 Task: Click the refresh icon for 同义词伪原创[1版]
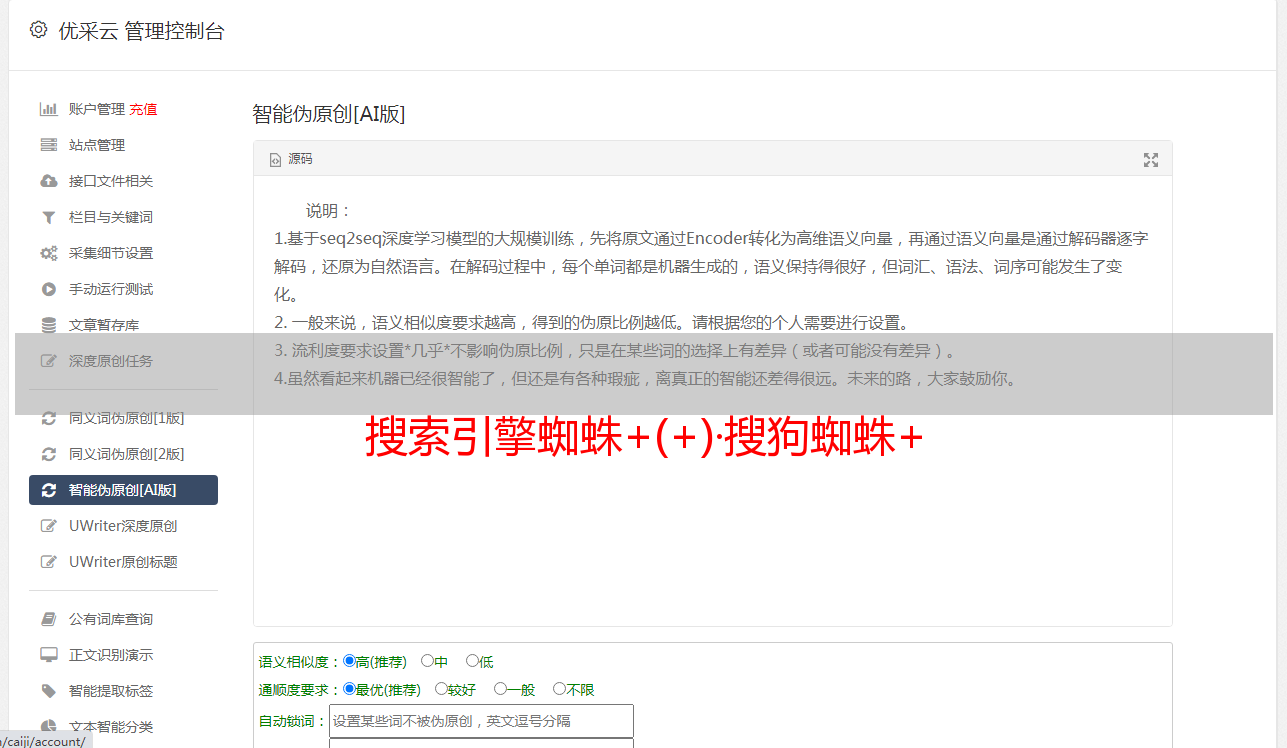click(x=48, y=418)
